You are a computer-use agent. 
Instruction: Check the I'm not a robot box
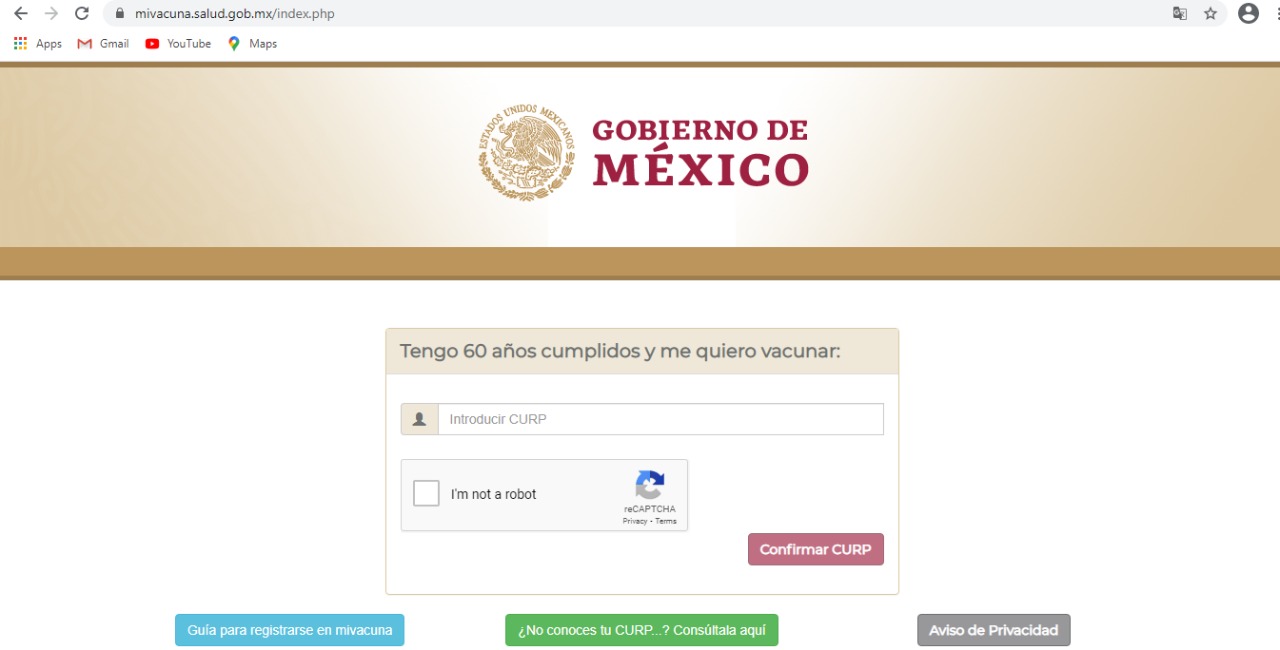pyautogui.click(x=427, y=494)
